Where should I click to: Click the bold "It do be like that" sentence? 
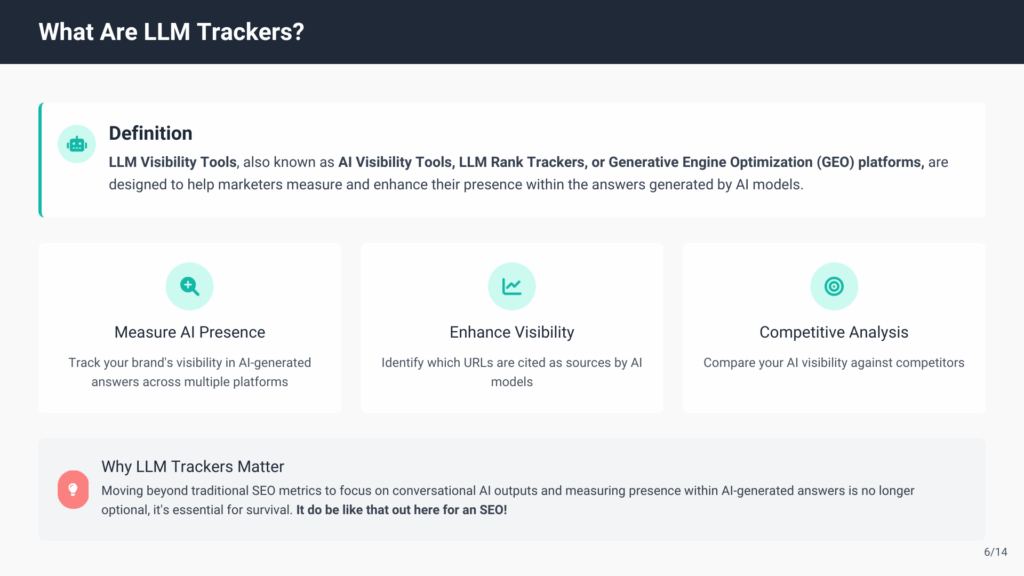click(x=402, y=510)
